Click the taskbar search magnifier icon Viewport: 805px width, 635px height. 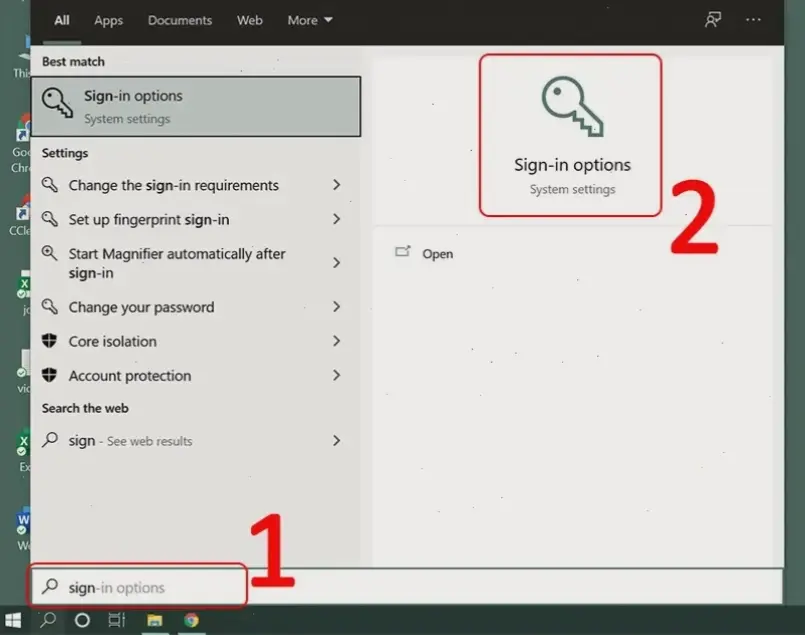[47, 620]
